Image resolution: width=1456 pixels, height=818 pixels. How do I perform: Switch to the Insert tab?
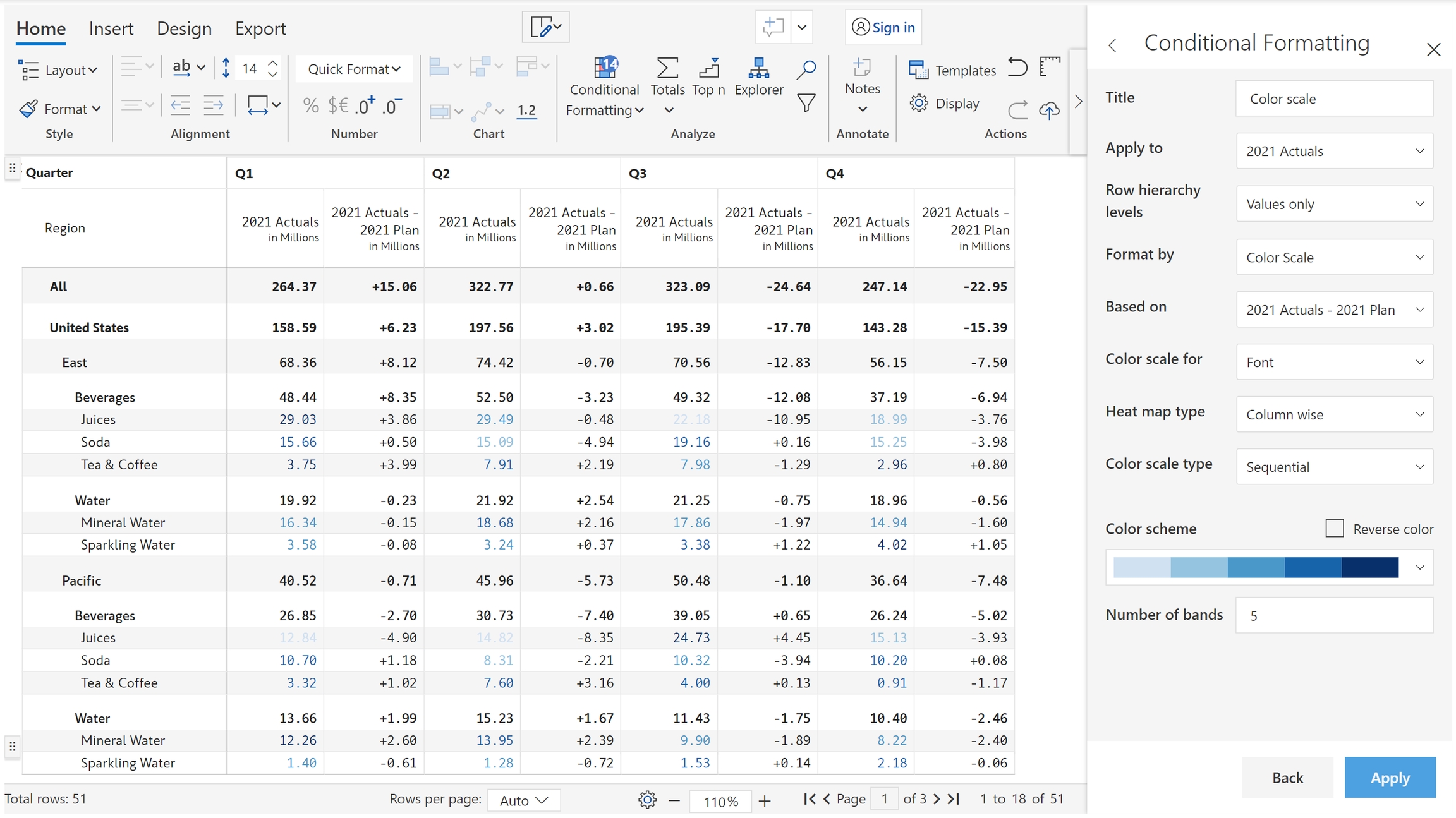[x=111, y=28]
